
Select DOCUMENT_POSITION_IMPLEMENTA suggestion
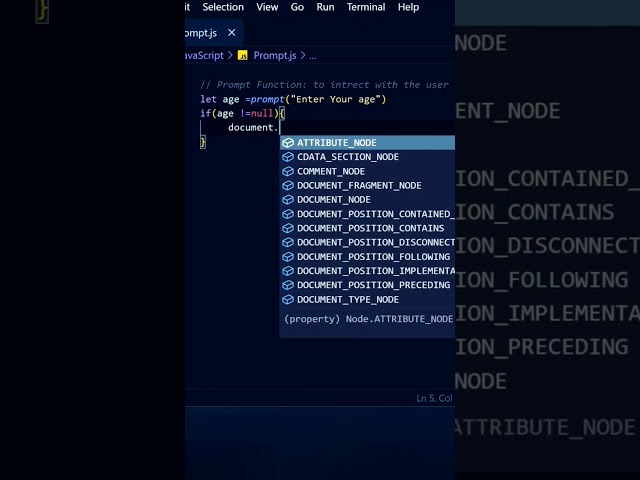367,271
